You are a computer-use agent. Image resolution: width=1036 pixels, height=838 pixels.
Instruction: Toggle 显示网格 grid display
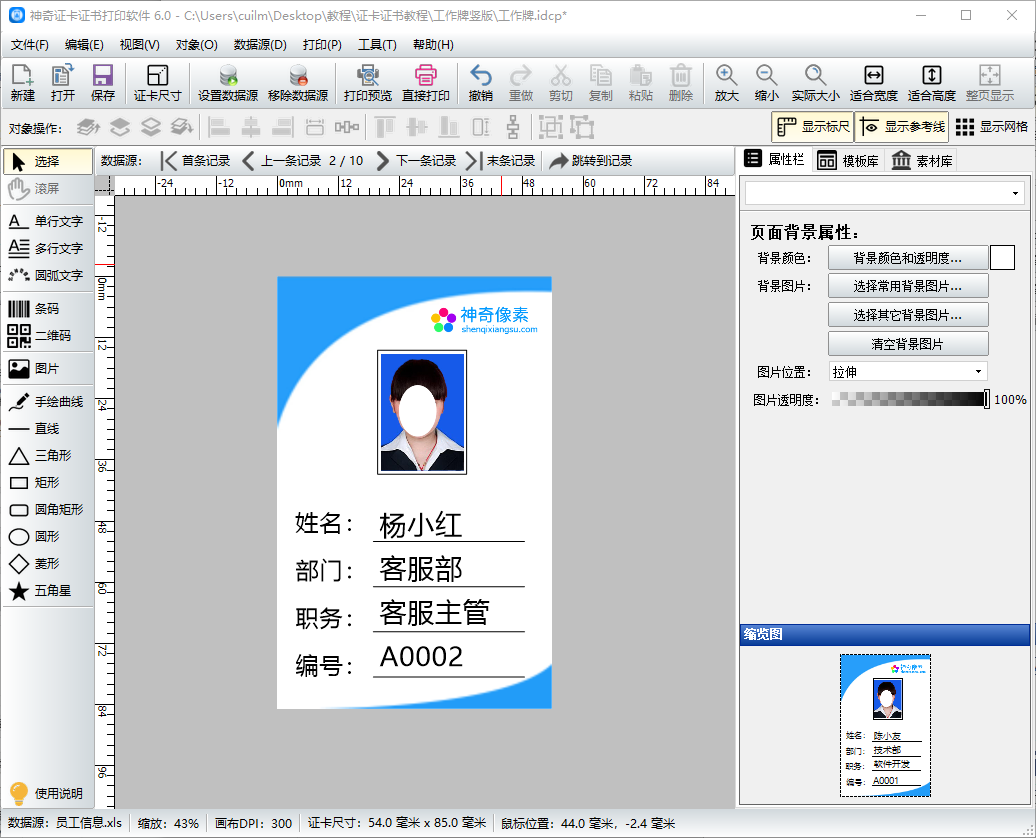(990, 127)
